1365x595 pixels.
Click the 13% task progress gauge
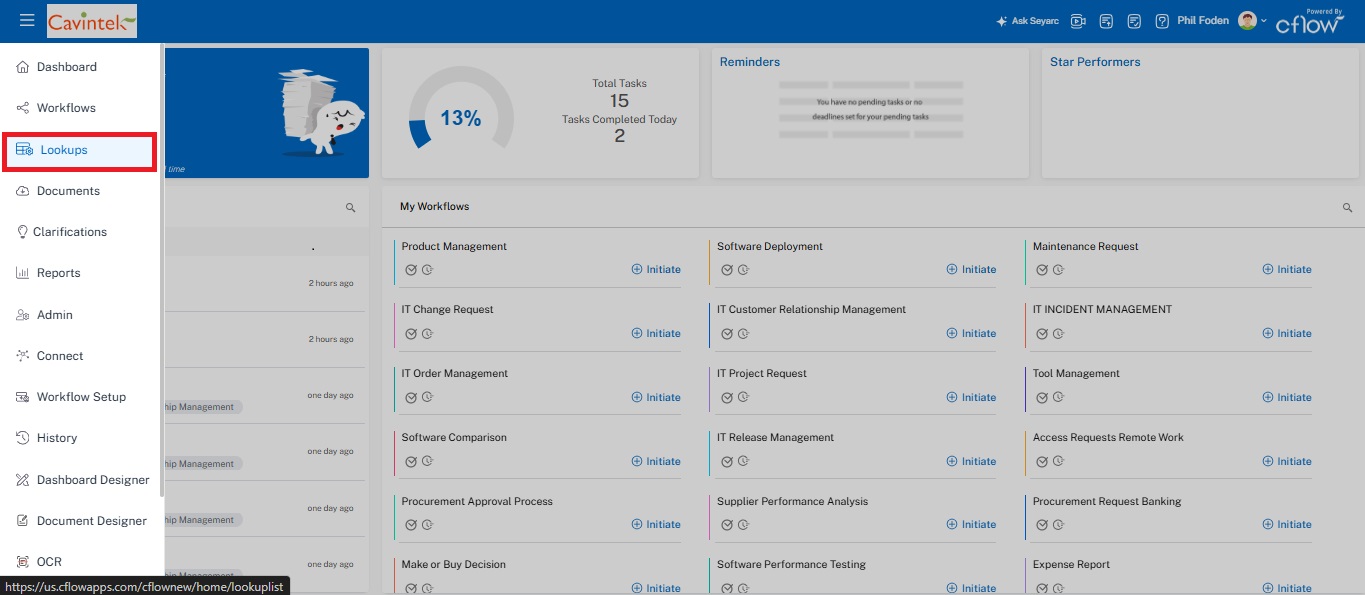461,118
